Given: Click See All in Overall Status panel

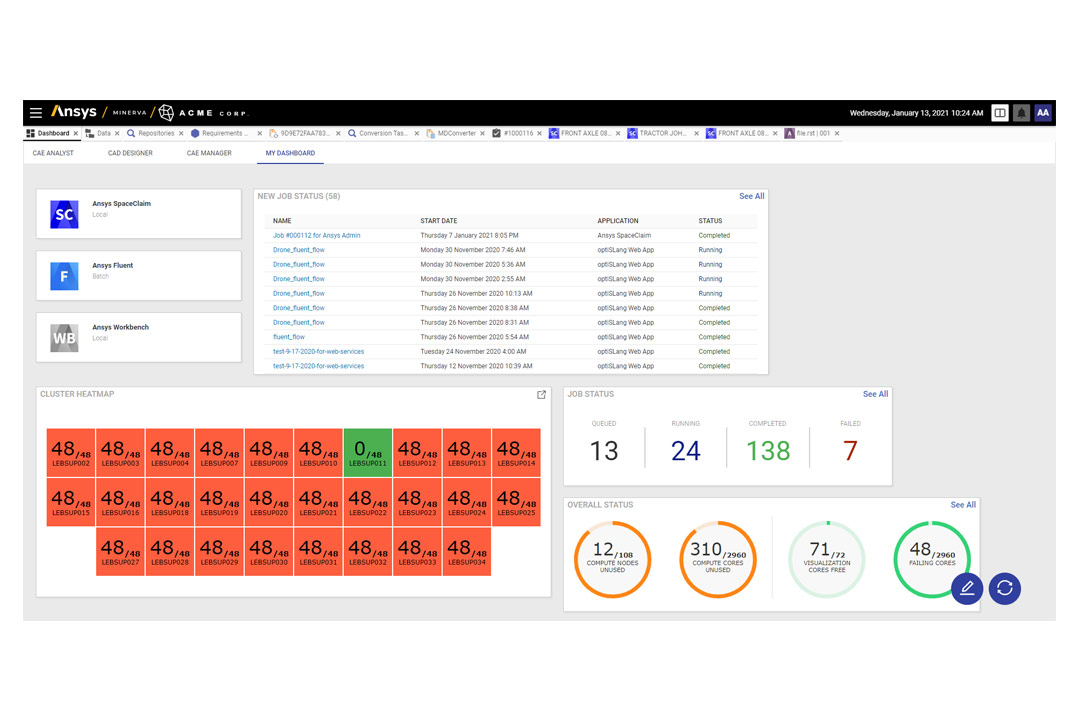Looking at the screenshot, I should point(962,505).
